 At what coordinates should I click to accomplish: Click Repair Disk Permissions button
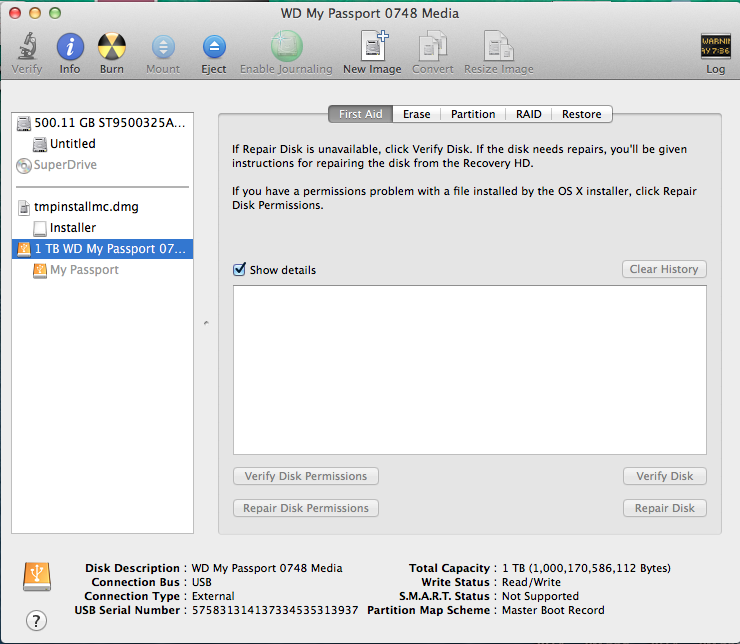click(306, 508)
